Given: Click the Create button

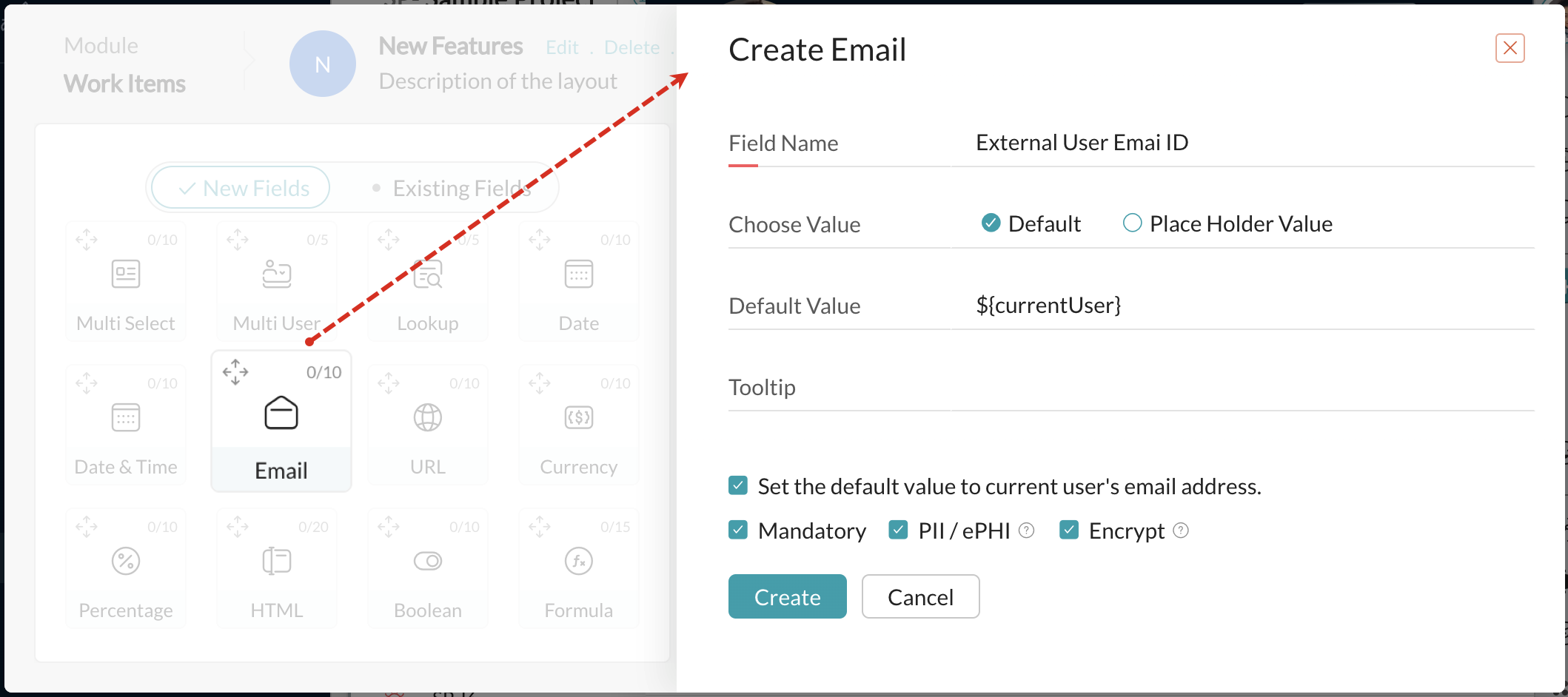Looking at the screenshot, I should click(788, 596).
